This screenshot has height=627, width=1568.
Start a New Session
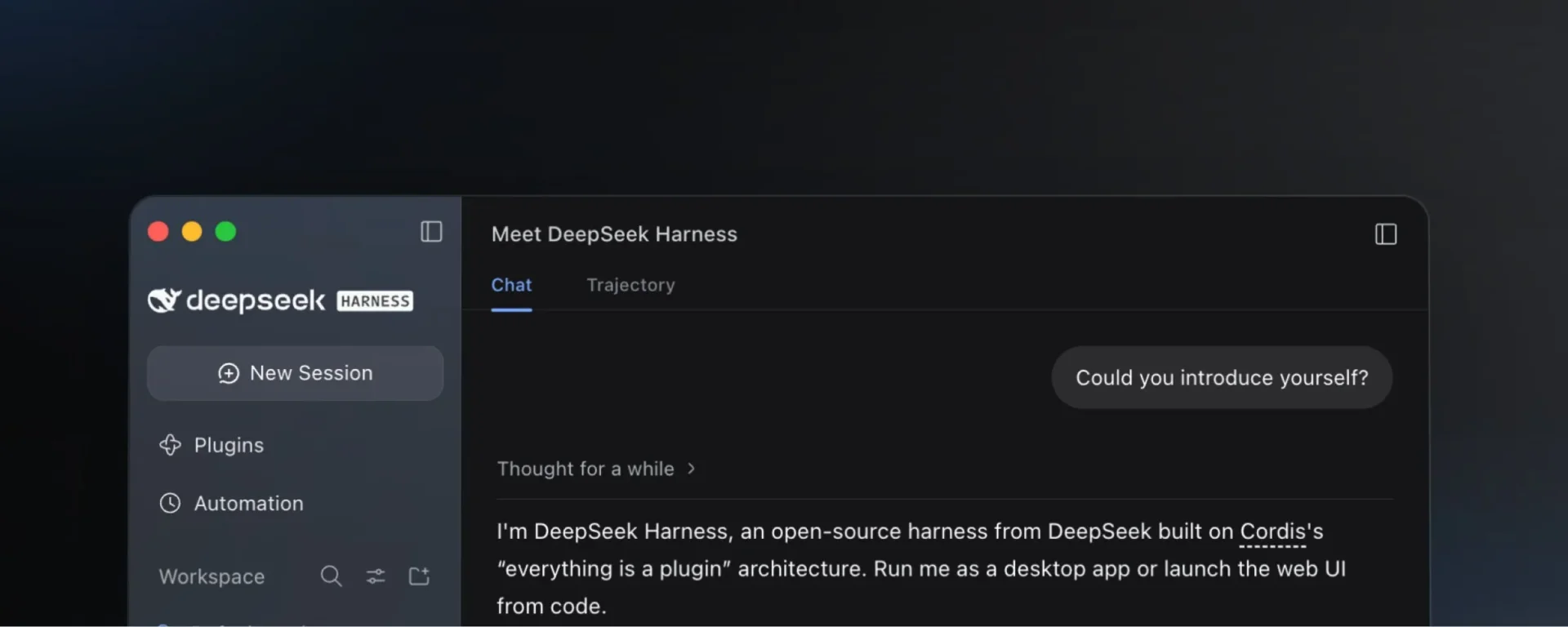click(x=295, y=373)
